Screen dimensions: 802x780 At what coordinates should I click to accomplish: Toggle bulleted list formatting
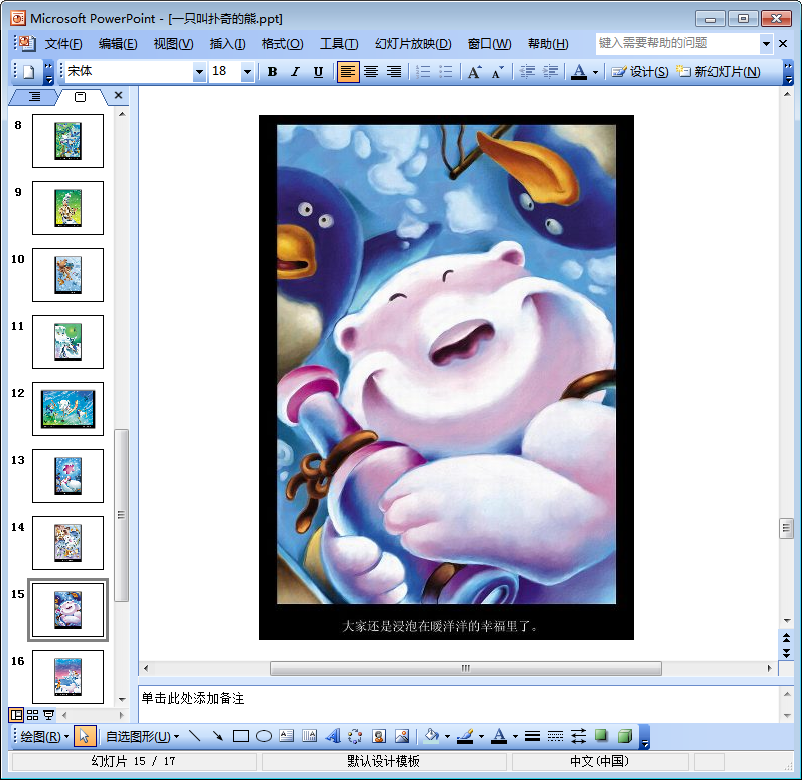[x=446, y=72]
